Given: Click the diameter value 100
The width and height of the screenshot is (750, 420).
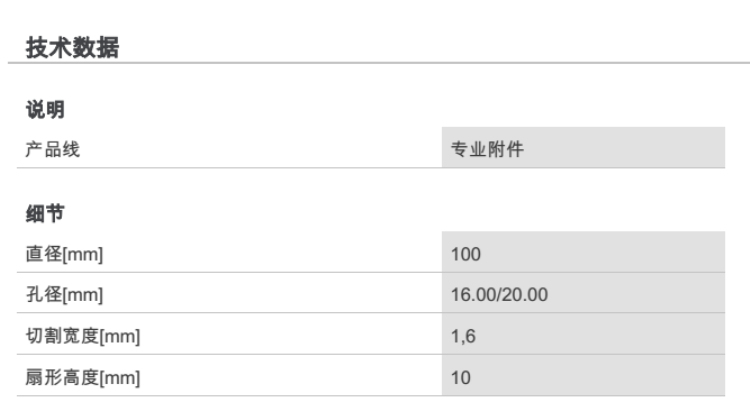Looking at the screenshot, I should (467, 254).
